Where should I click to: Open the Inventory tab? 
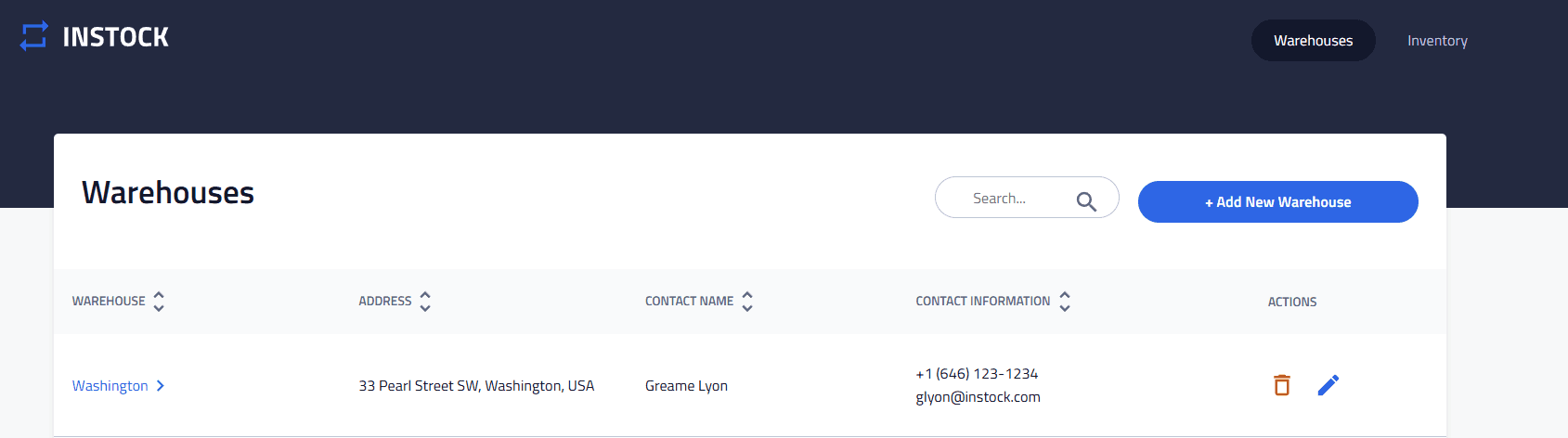(x=1436, y=41)
